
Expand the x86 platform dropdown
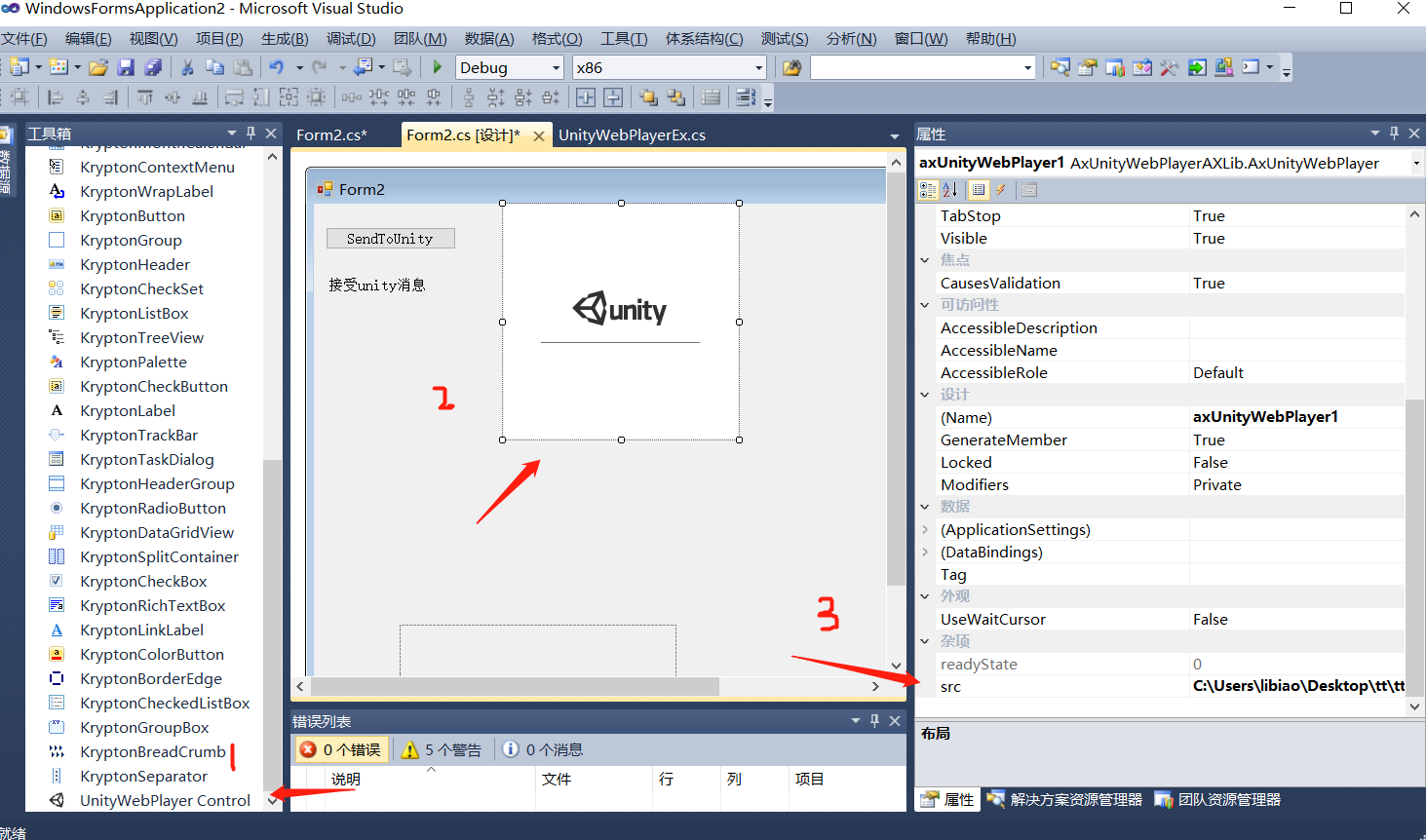tap(759, 67)
